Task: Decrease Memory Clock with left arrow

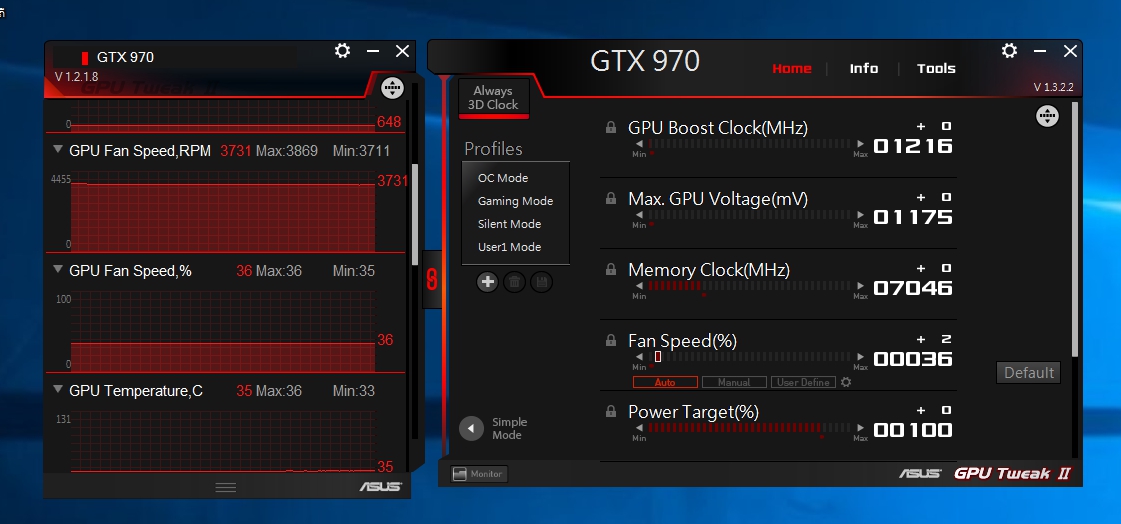Action: point(639,286)
